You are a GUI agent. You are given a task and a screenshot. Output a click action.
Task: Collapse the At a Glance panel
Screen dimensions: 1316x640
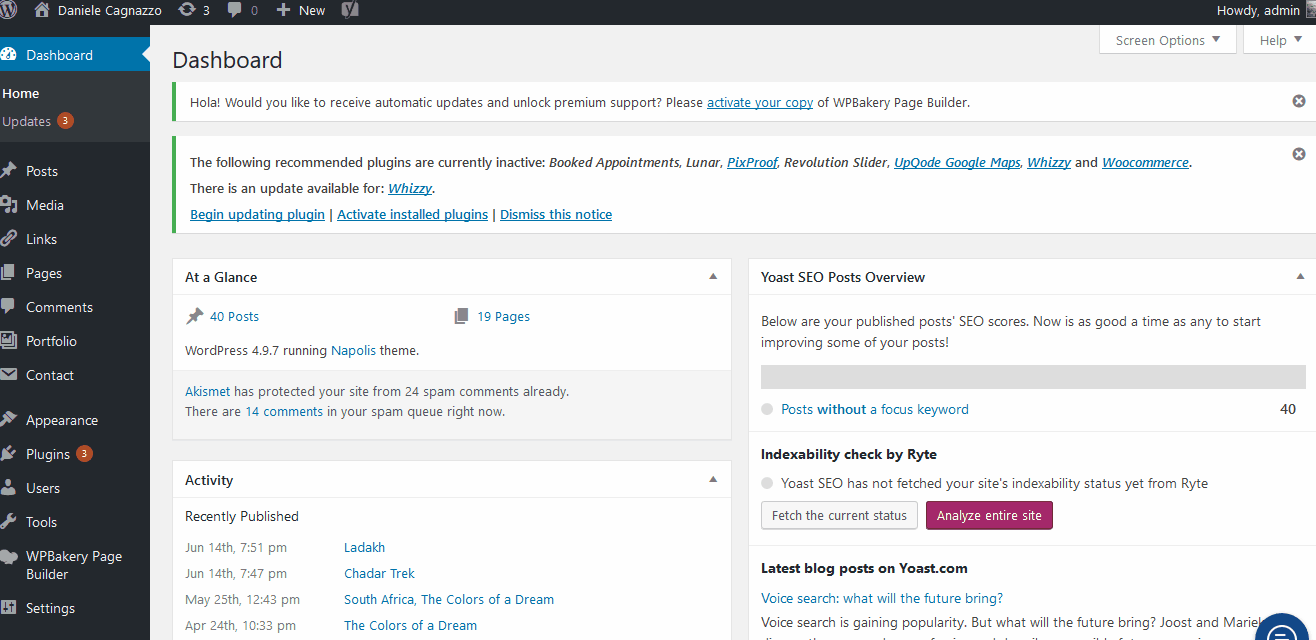[713, 277]
